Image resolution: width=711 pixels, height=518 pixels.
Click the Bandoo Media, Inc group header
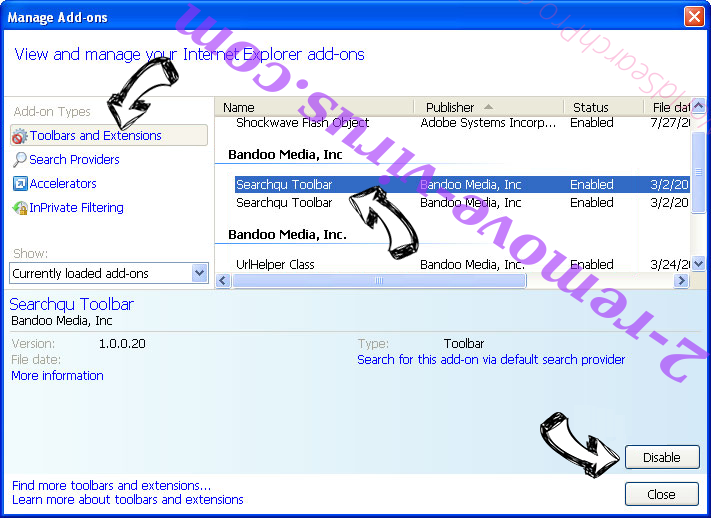tap(285, 155)
